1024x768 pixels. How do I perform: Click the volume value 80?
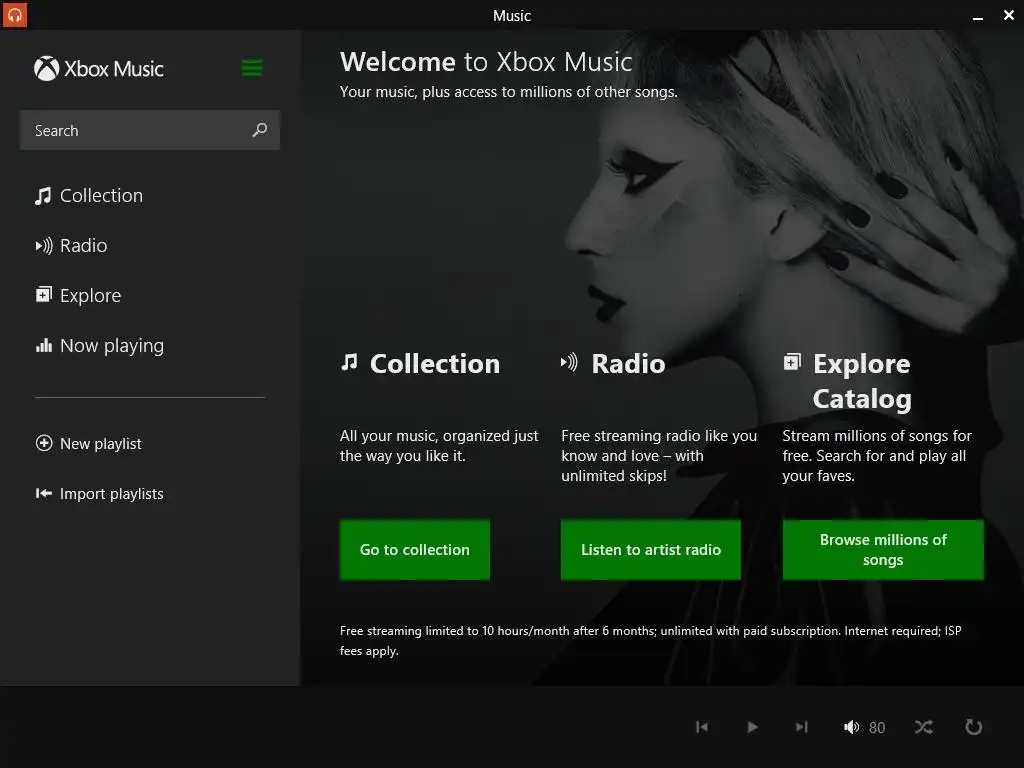point(877,728)
